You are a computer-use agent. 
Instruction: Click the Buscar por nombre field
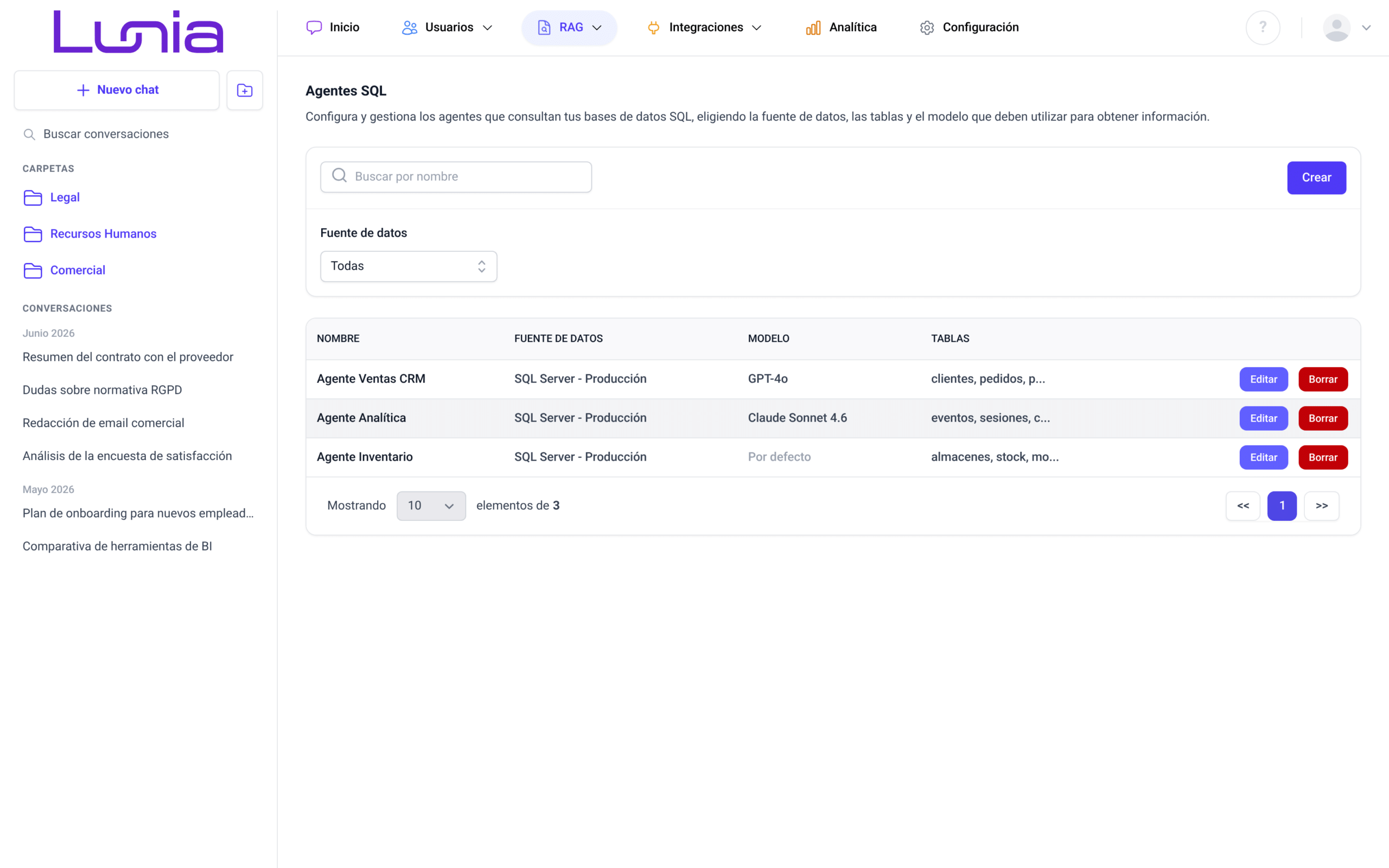pyautogui.click(x=456, y=177)
